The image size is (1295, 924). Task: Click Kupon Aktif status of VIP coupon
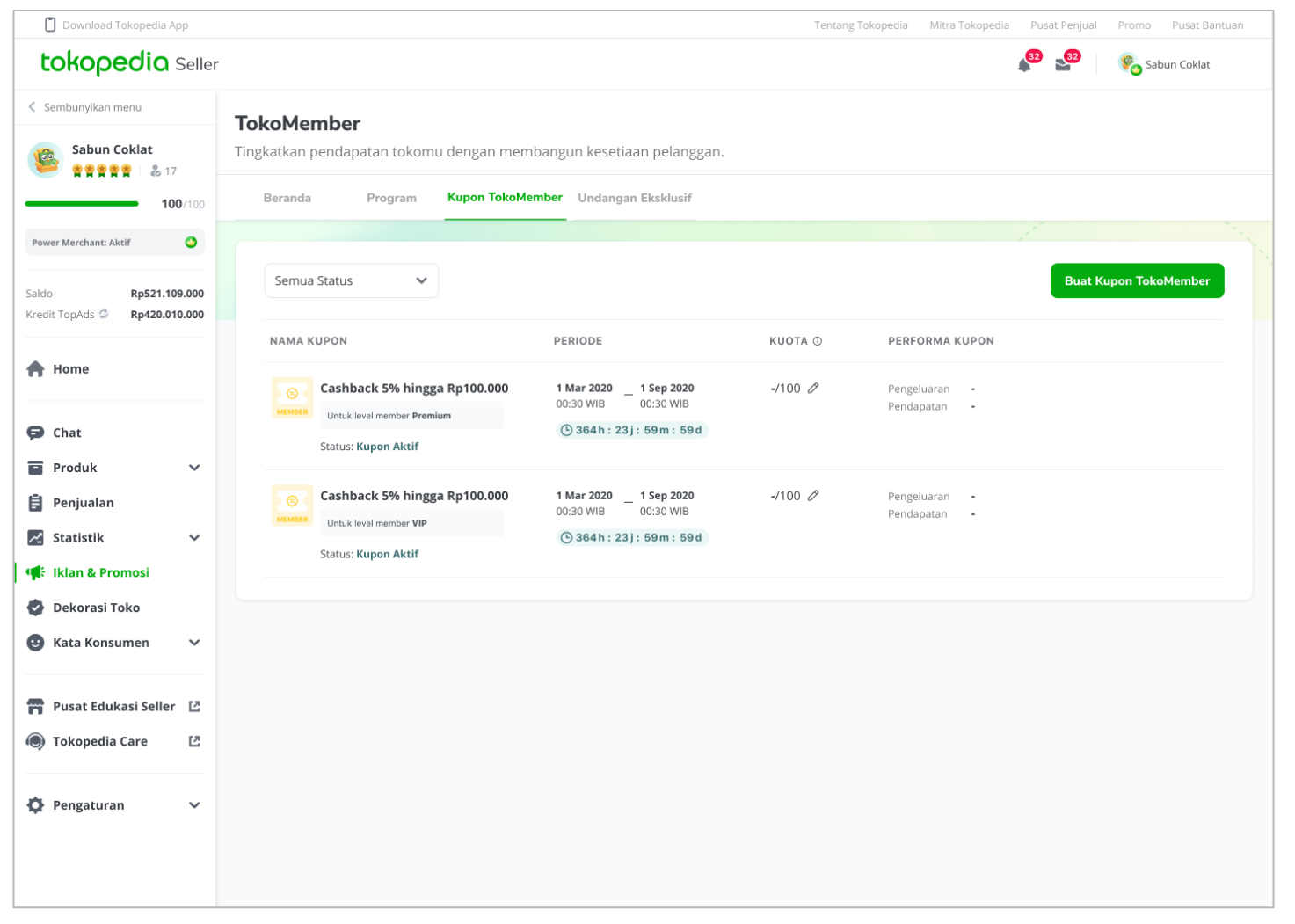pyautogui.click(x=387, y=554)
